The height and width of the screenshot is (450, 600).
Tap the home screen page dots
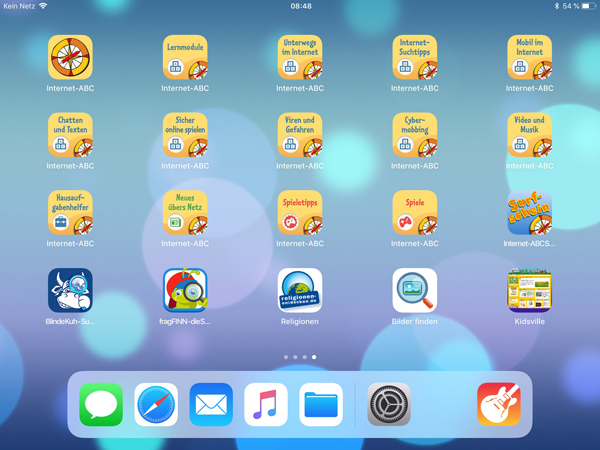(300, 357)
